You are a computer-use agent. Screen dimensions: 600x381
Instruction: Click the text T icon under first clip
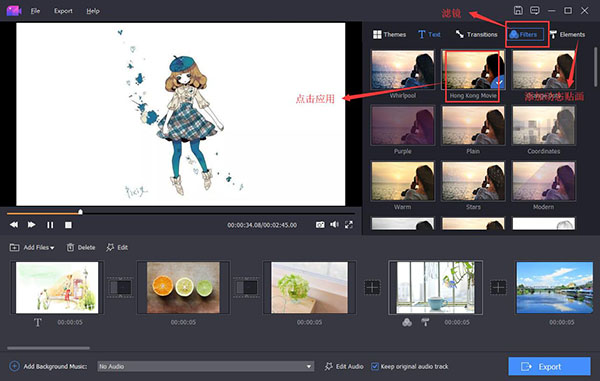click(x=38, y=322)
